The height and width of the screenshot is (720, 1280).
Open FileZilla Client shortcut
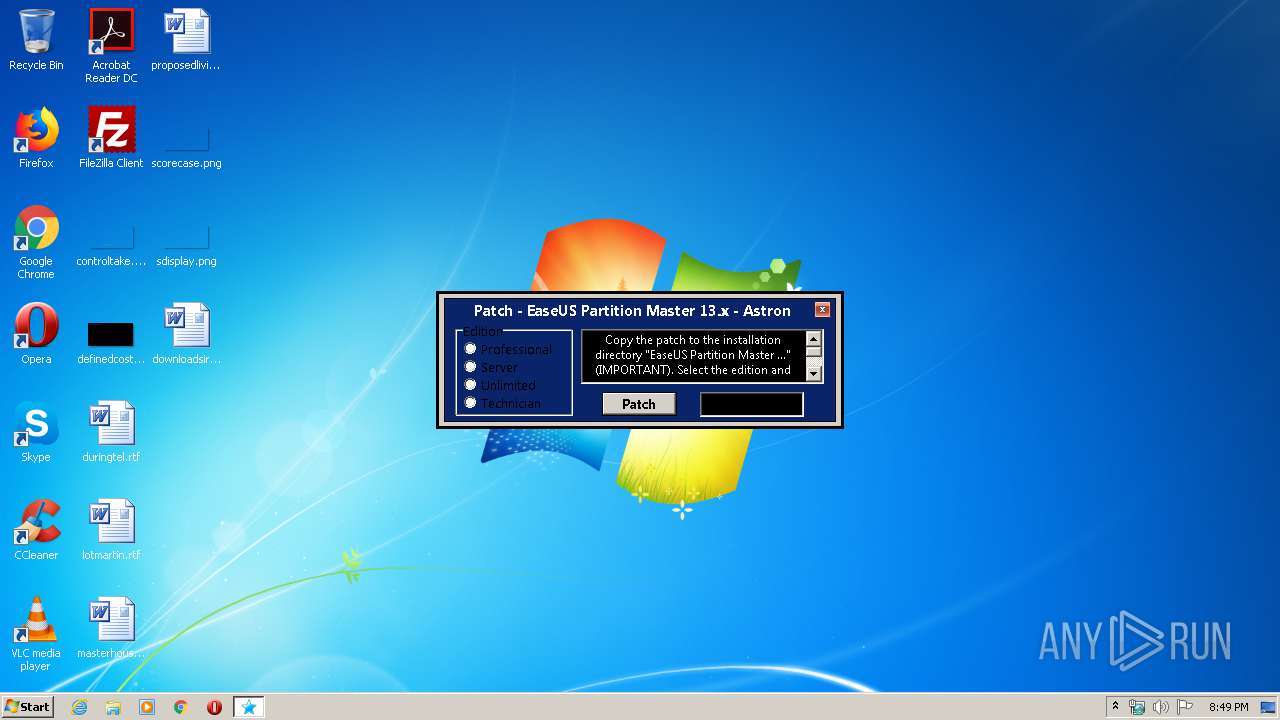pyautogui.click(x=111, y=138)
